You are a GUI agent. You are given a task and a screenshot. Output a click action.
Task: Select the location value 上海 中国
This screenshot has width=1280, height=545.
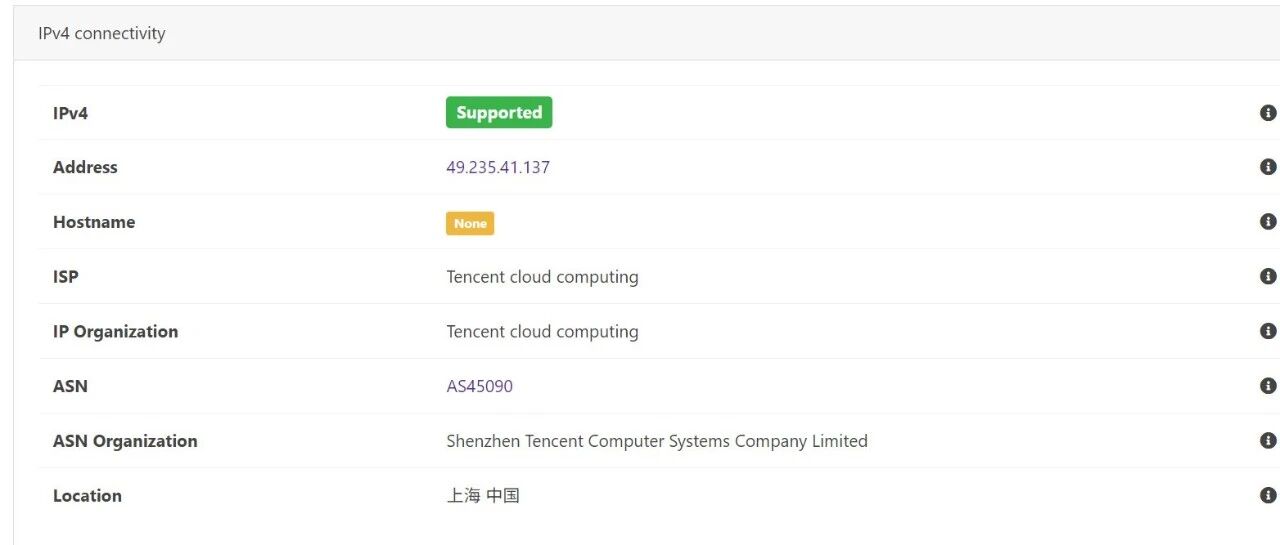(x=483, y=495)
